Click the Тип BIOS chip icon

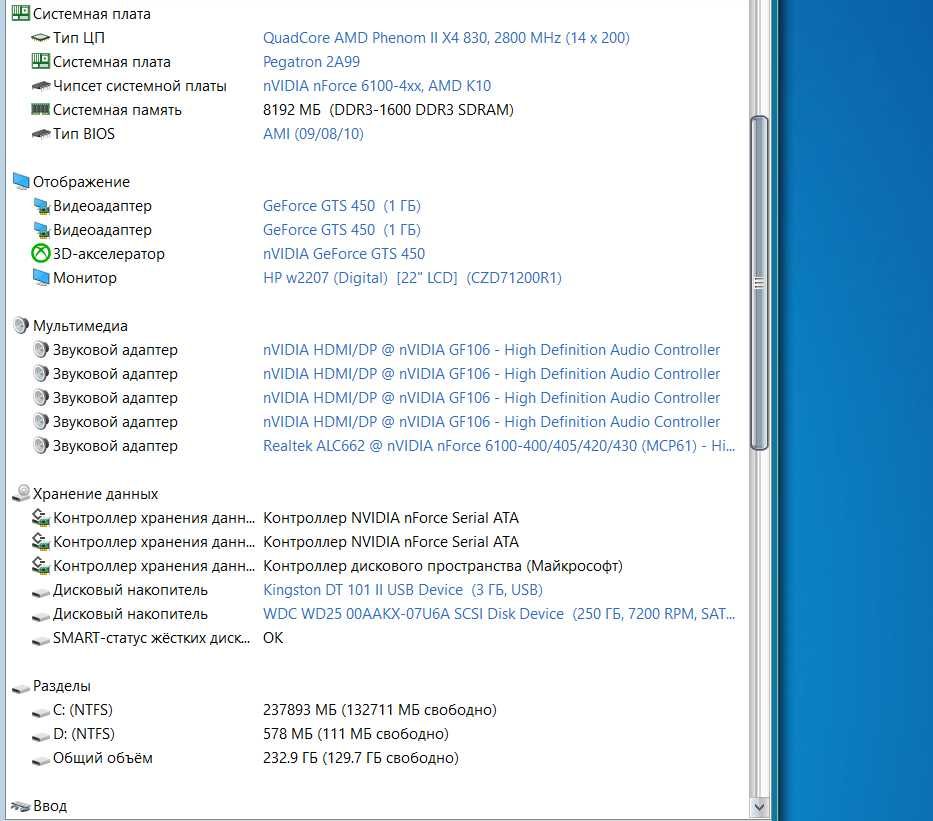coord(40,134)
